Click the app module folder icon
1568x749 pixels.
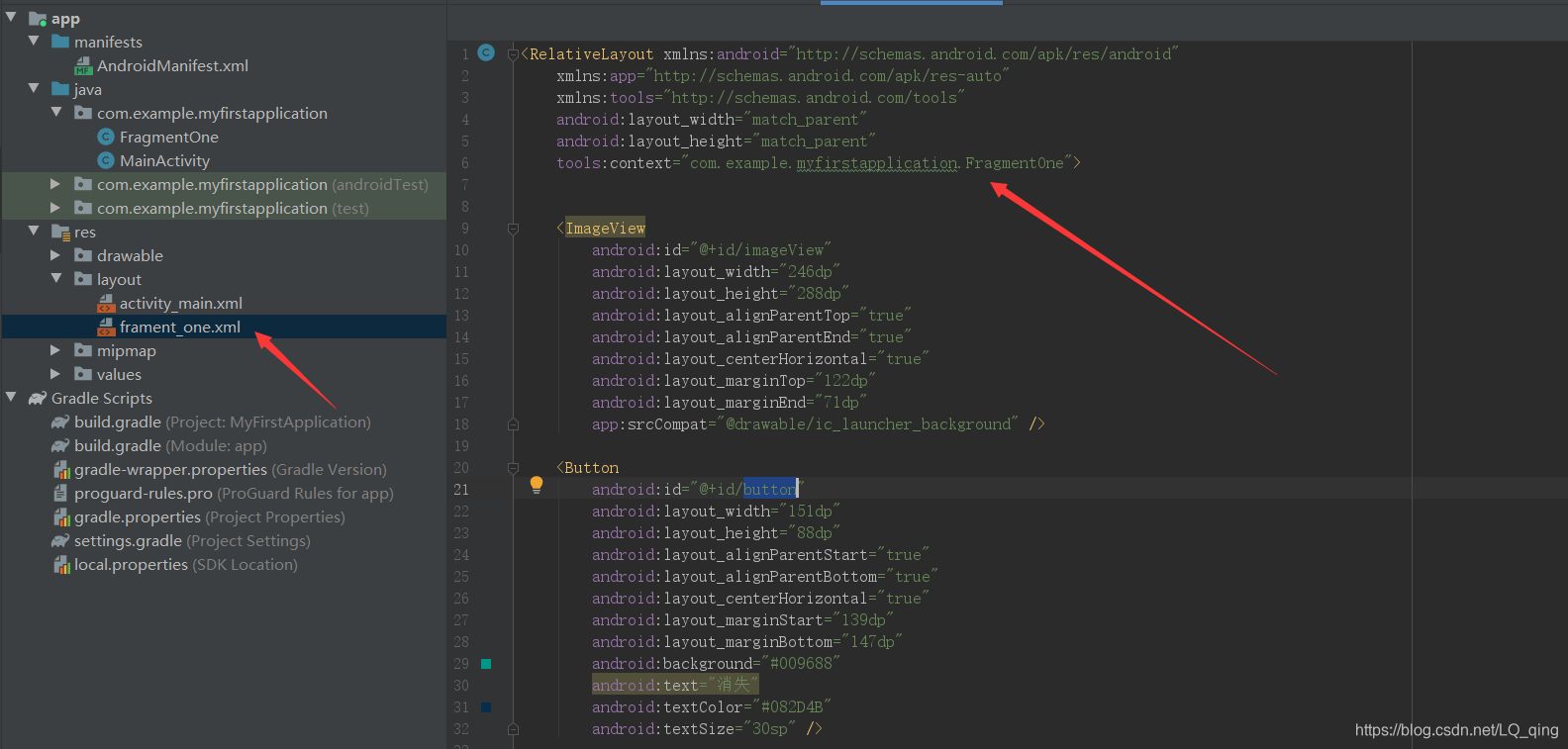(x=38, y=18)
